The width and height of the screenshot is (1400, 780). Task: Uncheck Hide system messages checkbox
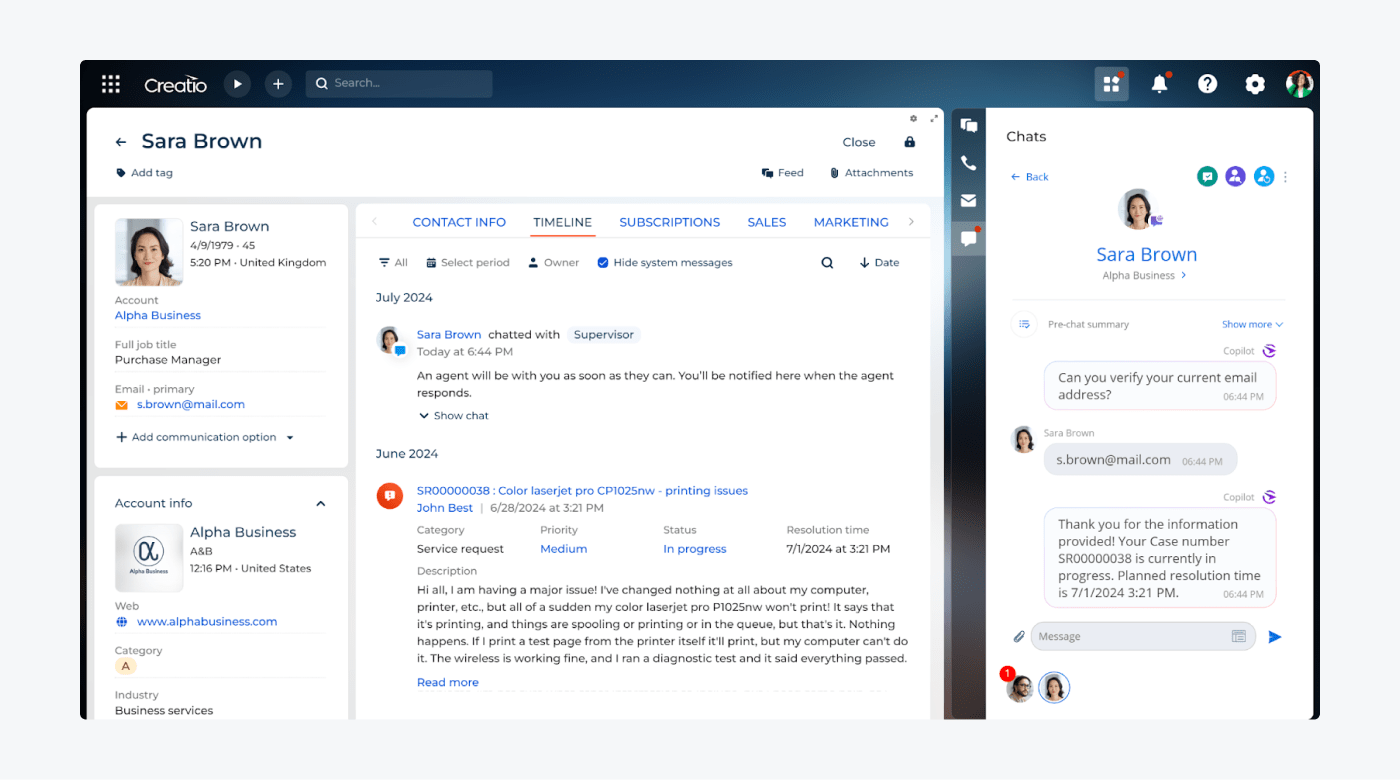point(603,263)
